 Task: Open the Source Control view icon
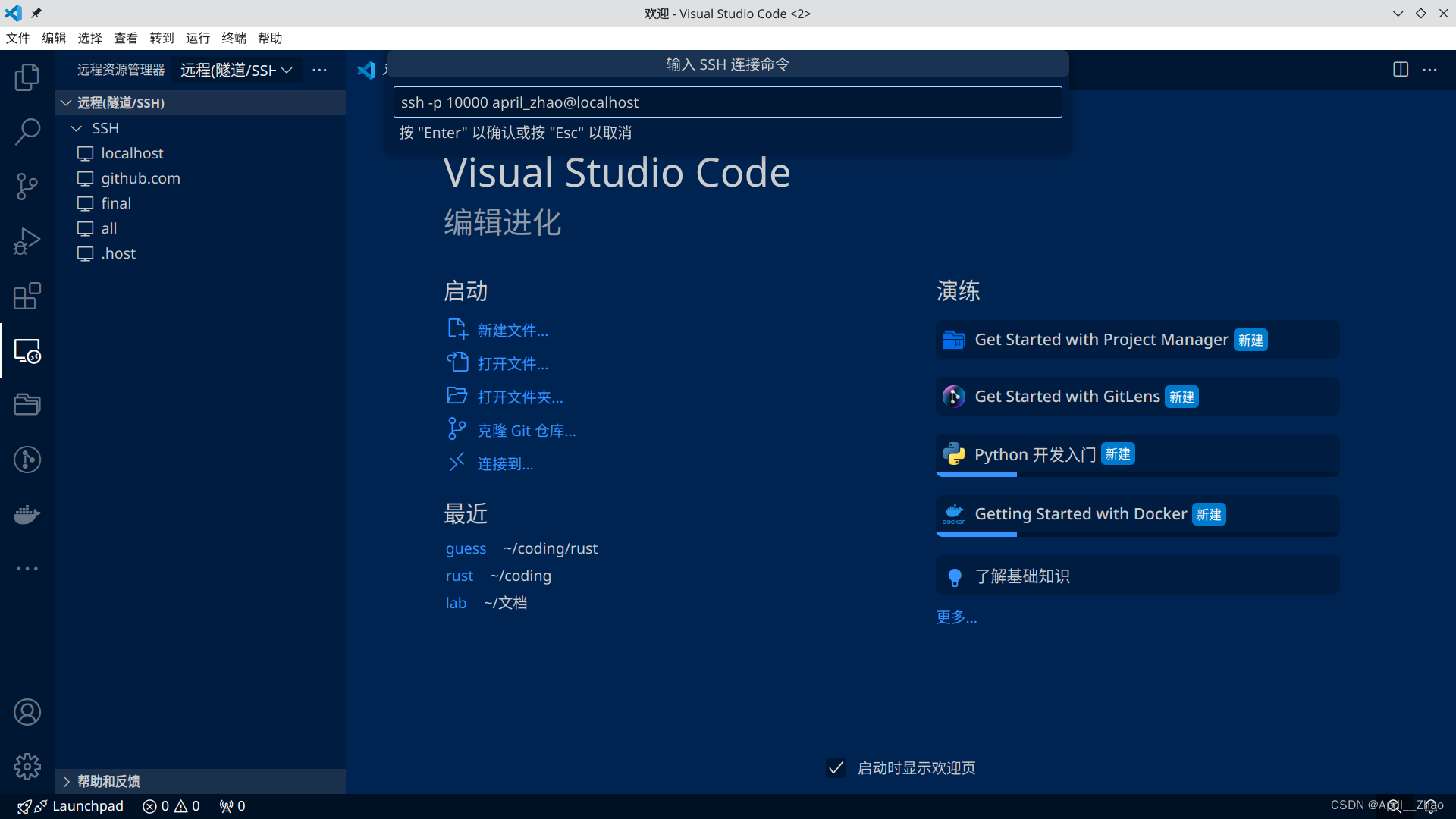[x=27, y=186]
